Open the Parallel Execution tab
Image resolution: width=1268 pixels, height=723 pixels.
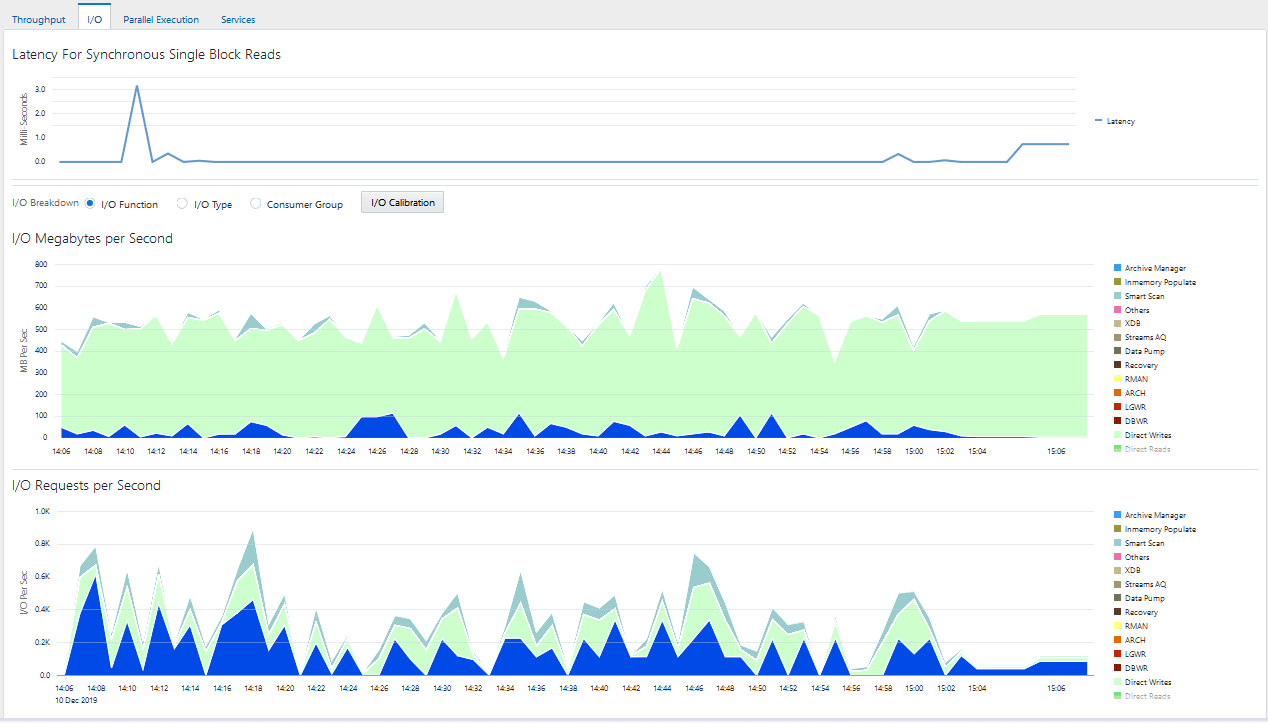(x=161, y=19)
